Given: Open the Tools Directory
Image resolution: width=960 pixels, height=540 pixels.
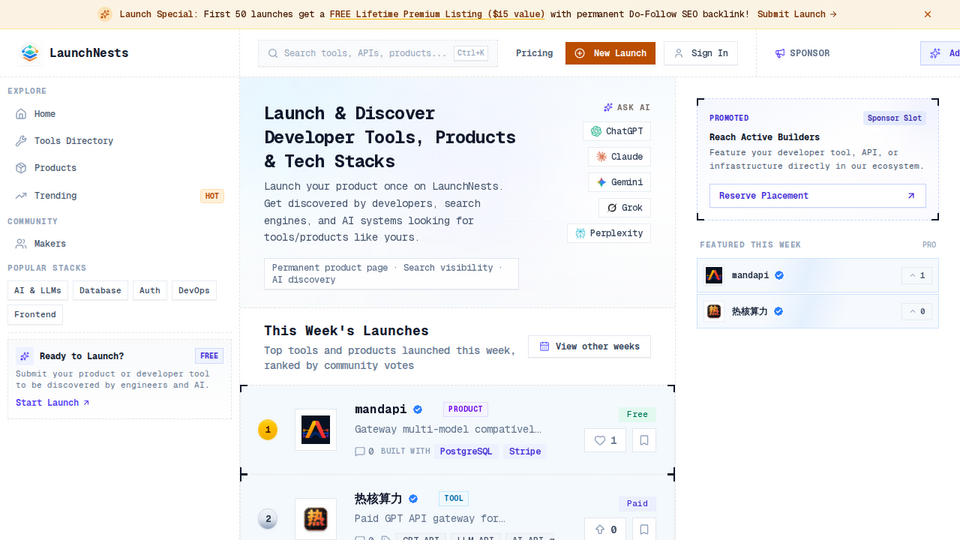Looking at the screenshot, I should (119, 141).
